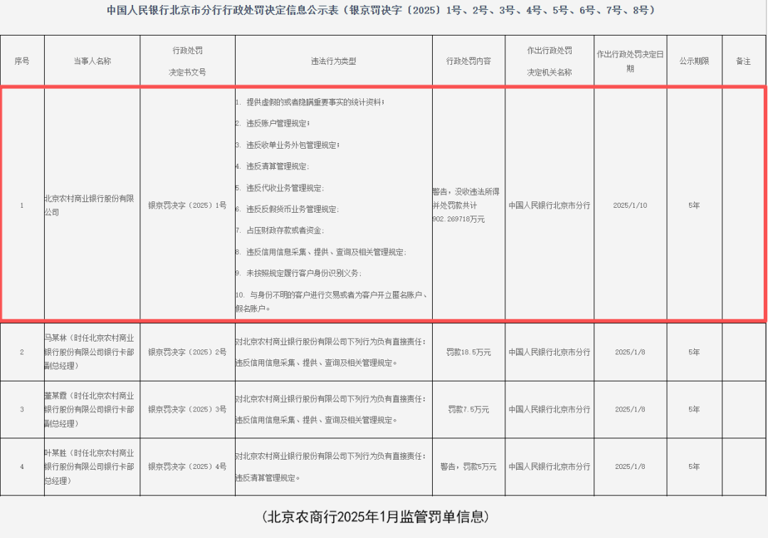Select the 行政处罚内容 column header
Viewport: 768px width, 538px height.
coord(468,61)
